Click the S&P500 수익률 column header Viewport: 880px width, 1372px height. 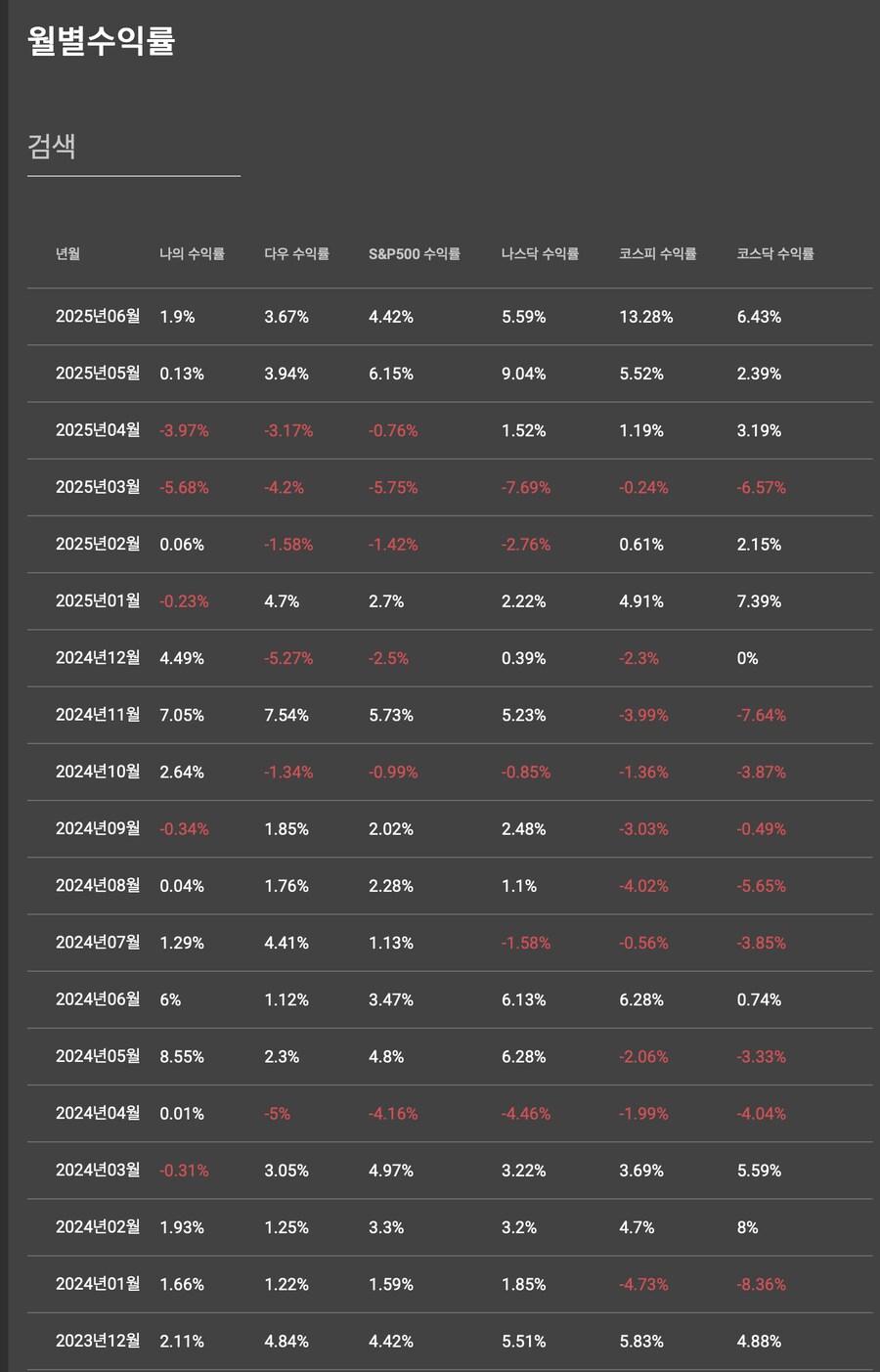[414, 254]
